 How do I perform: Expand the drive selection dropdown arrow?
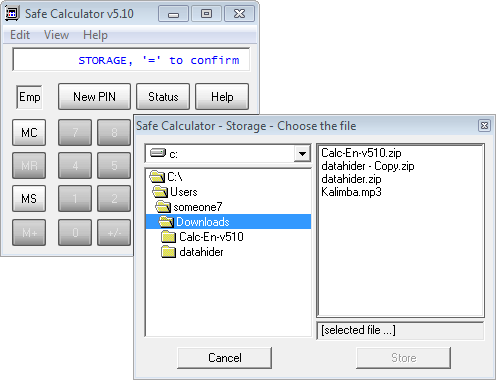click(302, 154)
